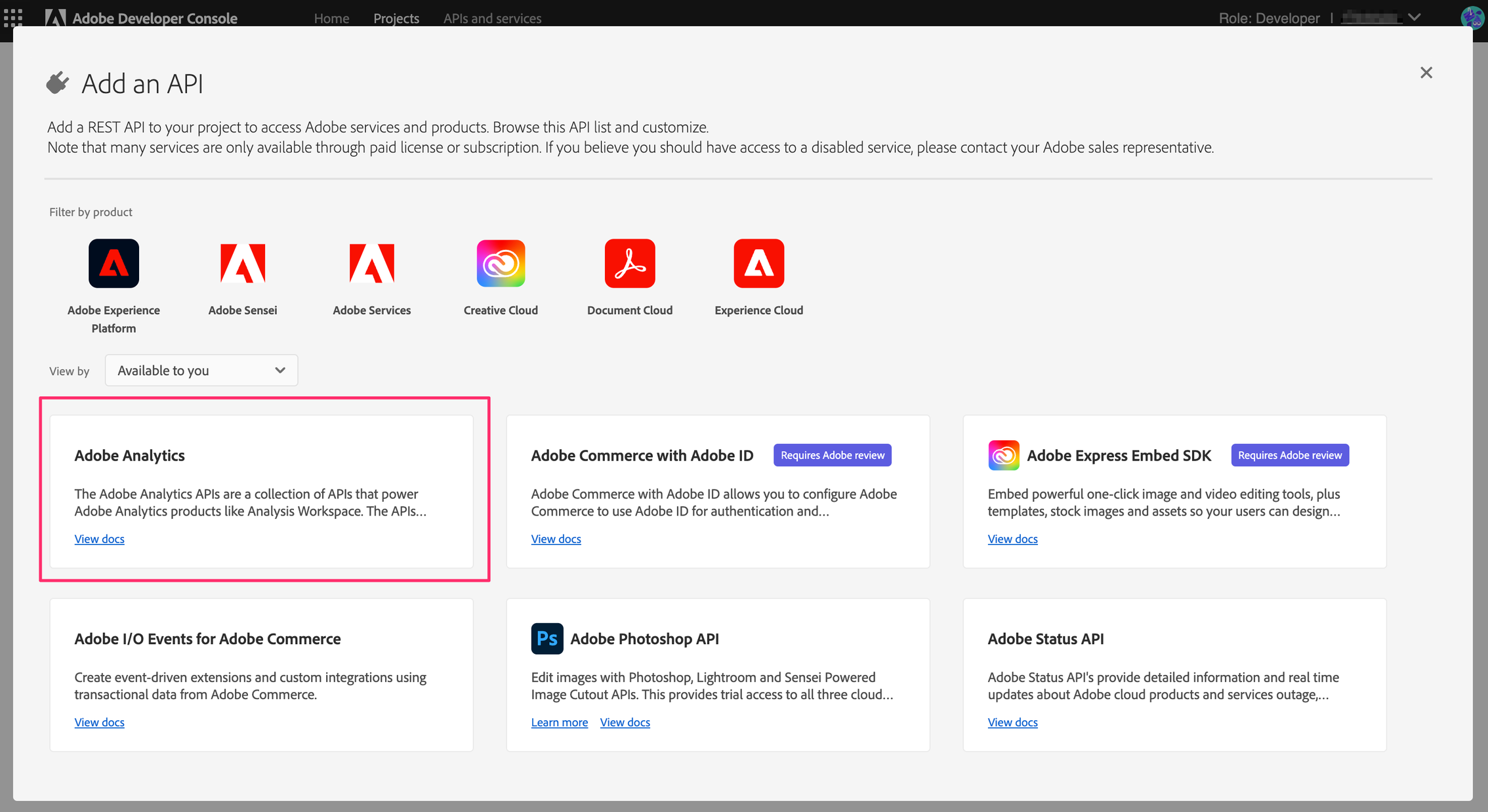
Task: Click the Role: Developer label
Action: coord(1269,18)
